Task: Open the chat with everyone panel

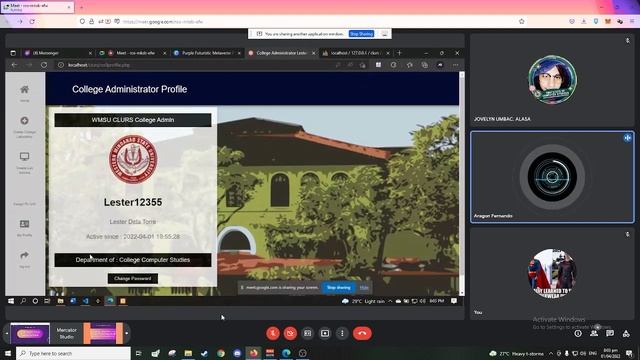Action: tap(610, 333)
